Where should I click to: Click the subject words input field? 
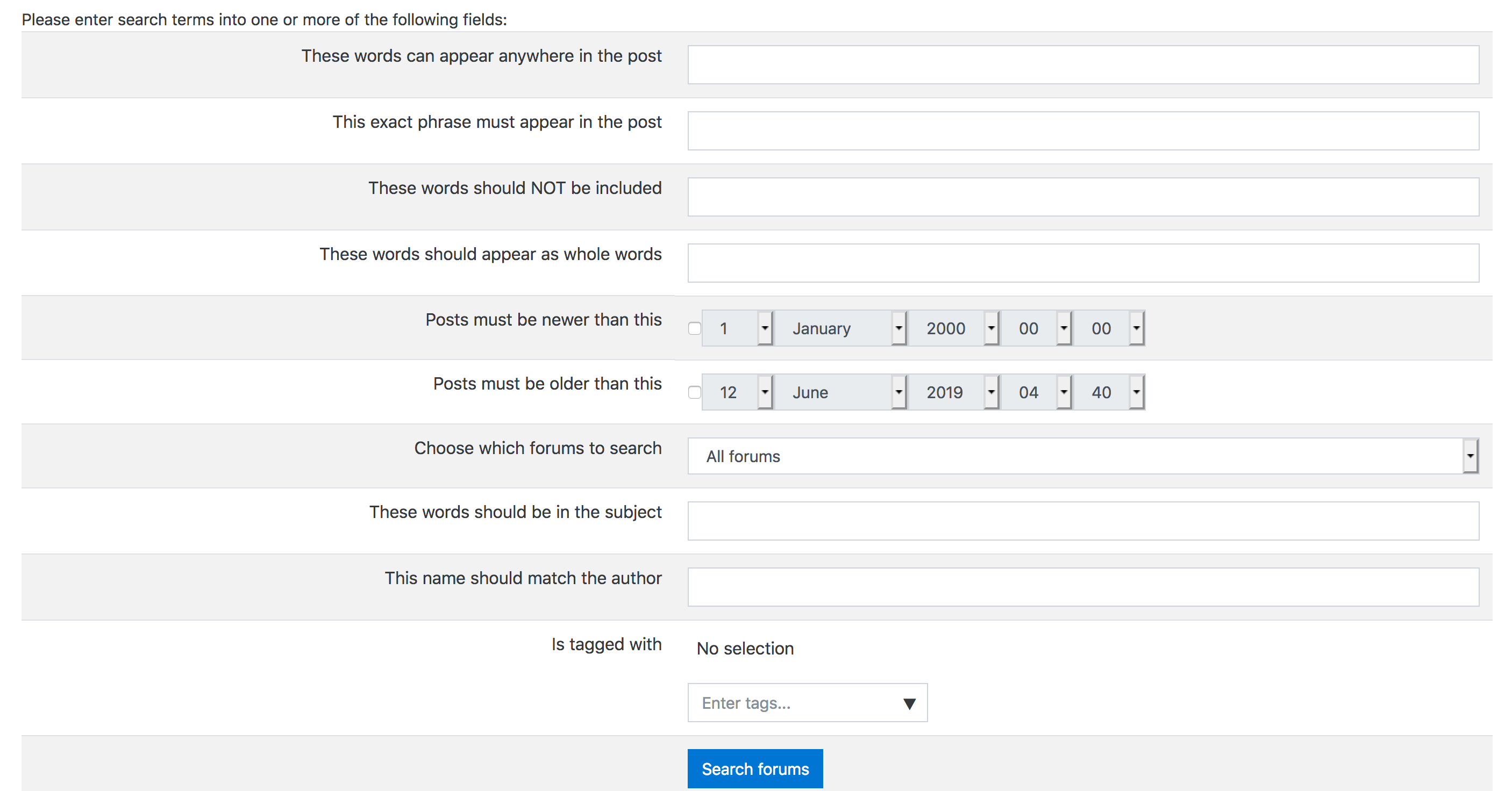(x=1083, y=521)
